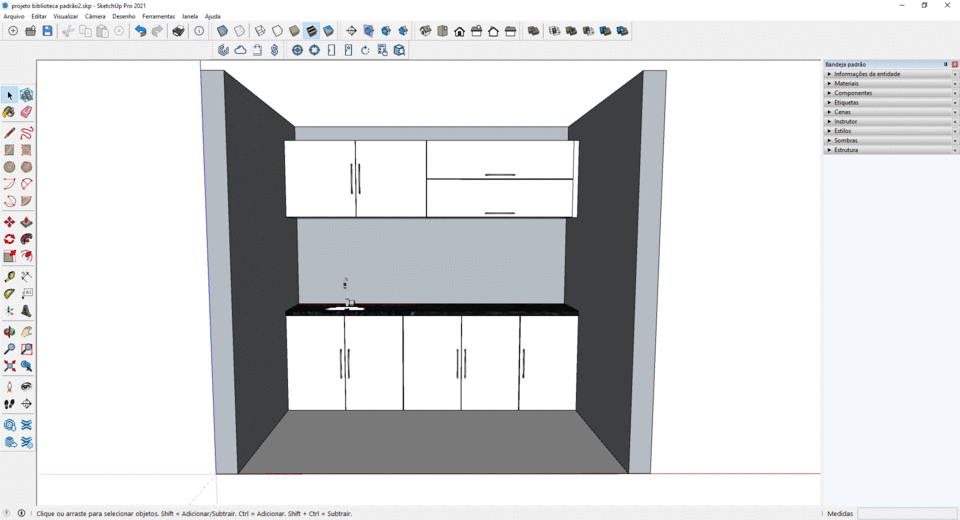Toggle Shaded With Textures style
The height and width of the screenshot is (520, 960).
click(312, 31)
